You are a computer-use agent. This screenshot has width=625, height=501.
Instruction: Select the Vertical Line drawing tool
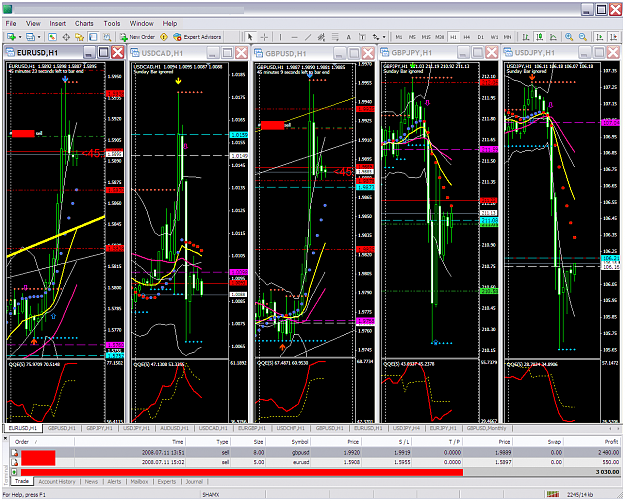[x=281, y=37]
